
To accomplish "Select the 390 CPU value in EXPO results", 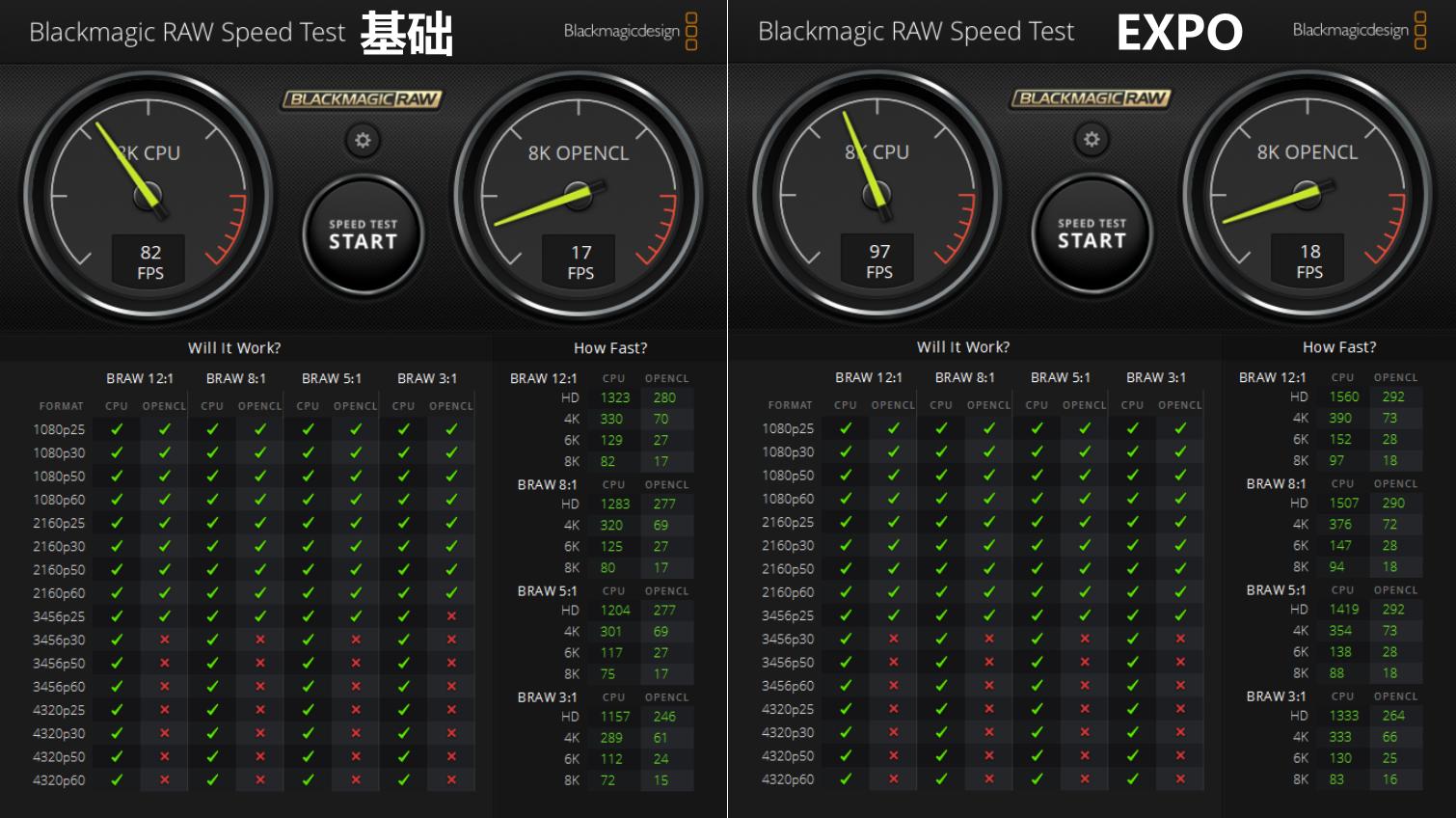I will tap(1340, 418).
